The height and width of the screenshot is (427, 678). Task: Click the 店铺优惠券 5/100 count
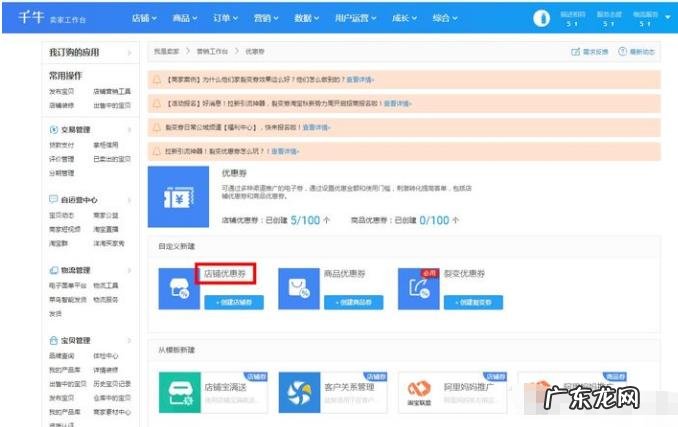pyautogui.click(x=305, y=220)
